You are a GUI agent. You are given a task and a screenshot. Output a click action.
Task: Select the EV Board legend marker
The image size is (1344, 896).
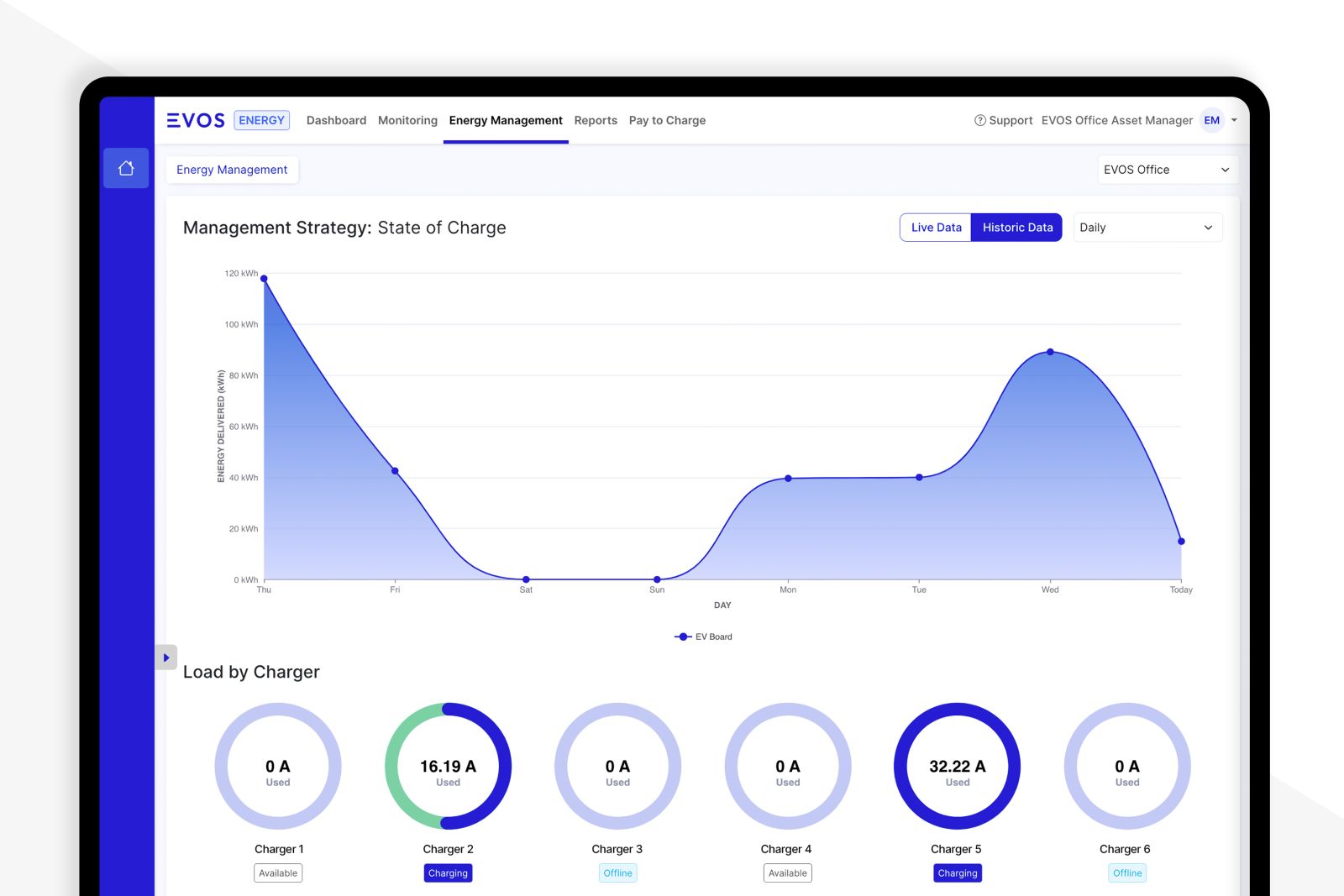682,637
